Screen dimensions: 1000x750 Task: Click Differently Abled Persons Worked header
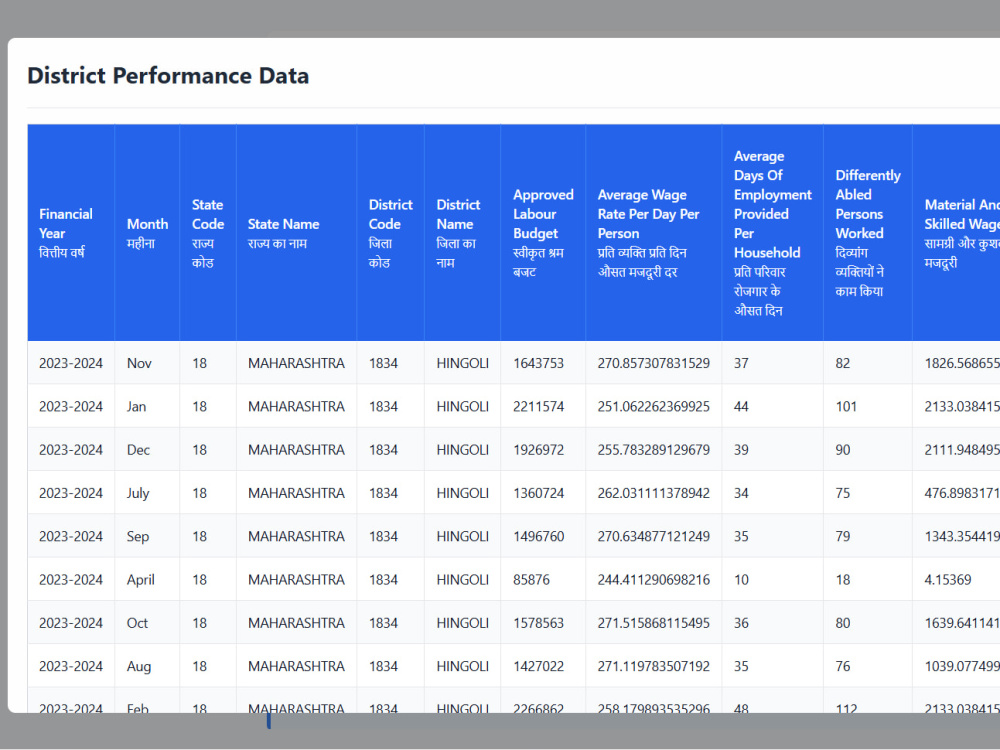(867, 233)
